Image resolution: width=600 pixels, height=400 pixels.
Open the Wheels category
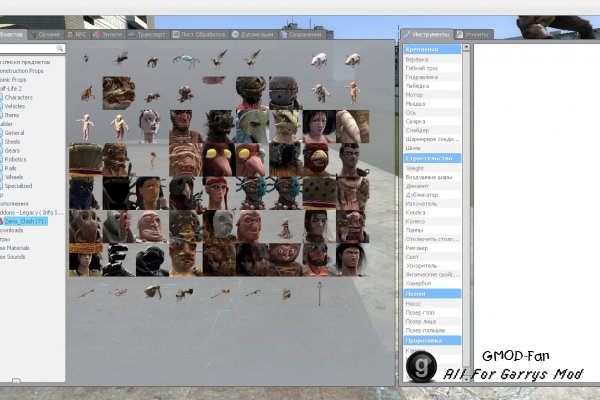pyautogui.click(x=14, y=177)
